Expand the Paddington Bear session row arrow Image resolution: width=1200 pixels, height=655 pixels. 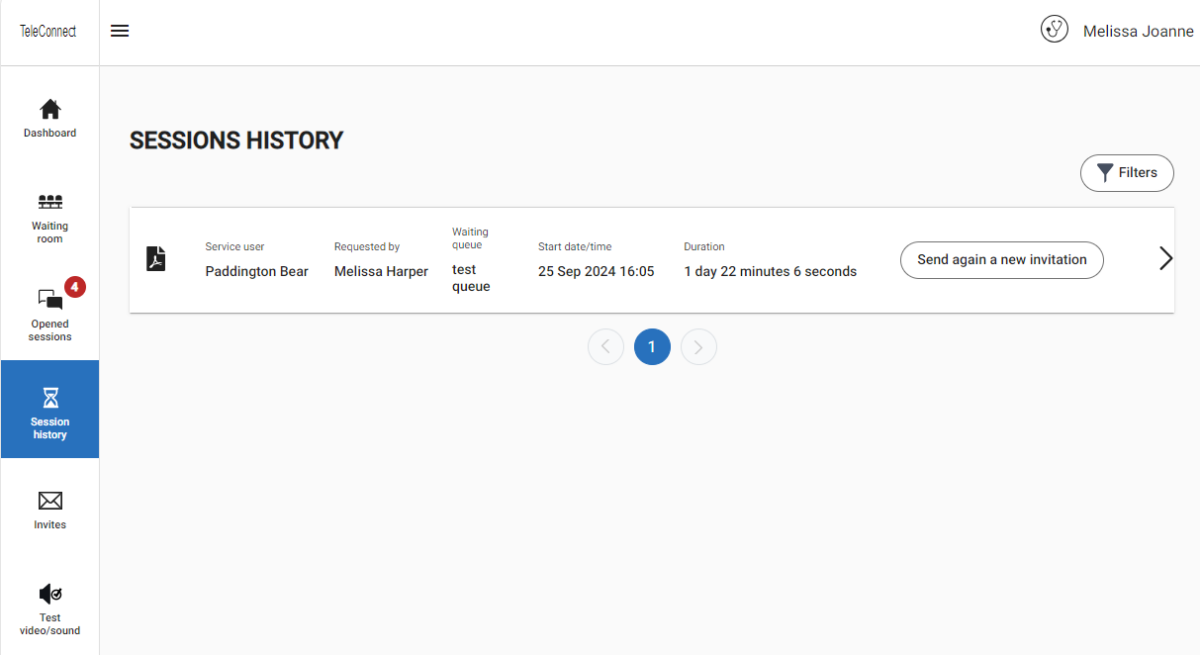pos(1165,259)
